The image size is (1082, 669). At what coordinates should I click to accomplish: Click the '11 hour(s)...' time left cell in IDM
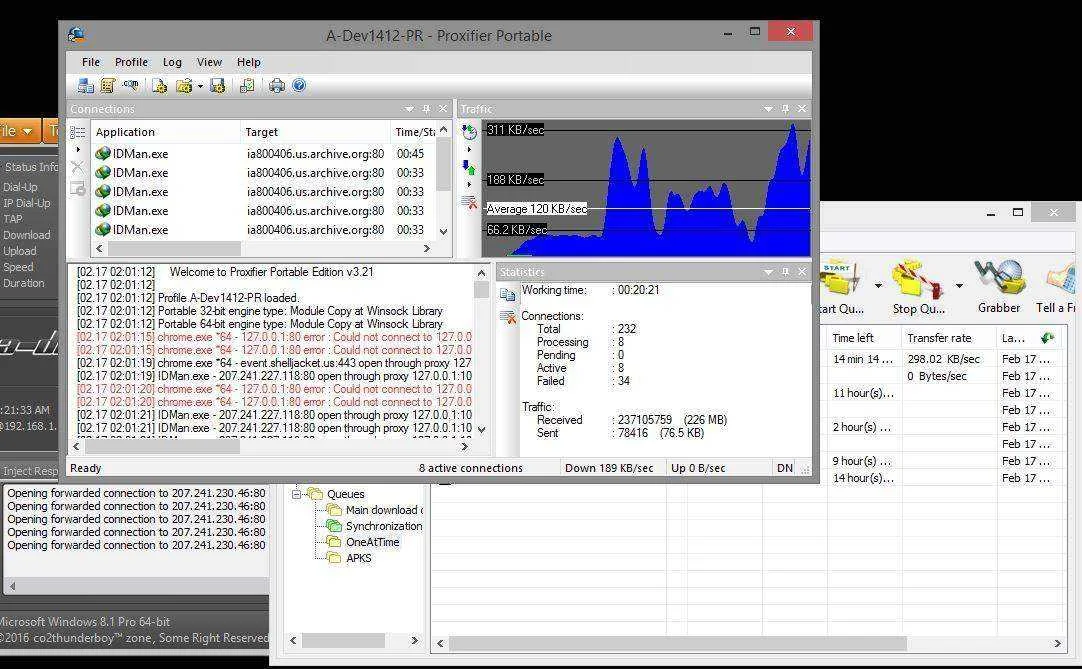[863, 393]
